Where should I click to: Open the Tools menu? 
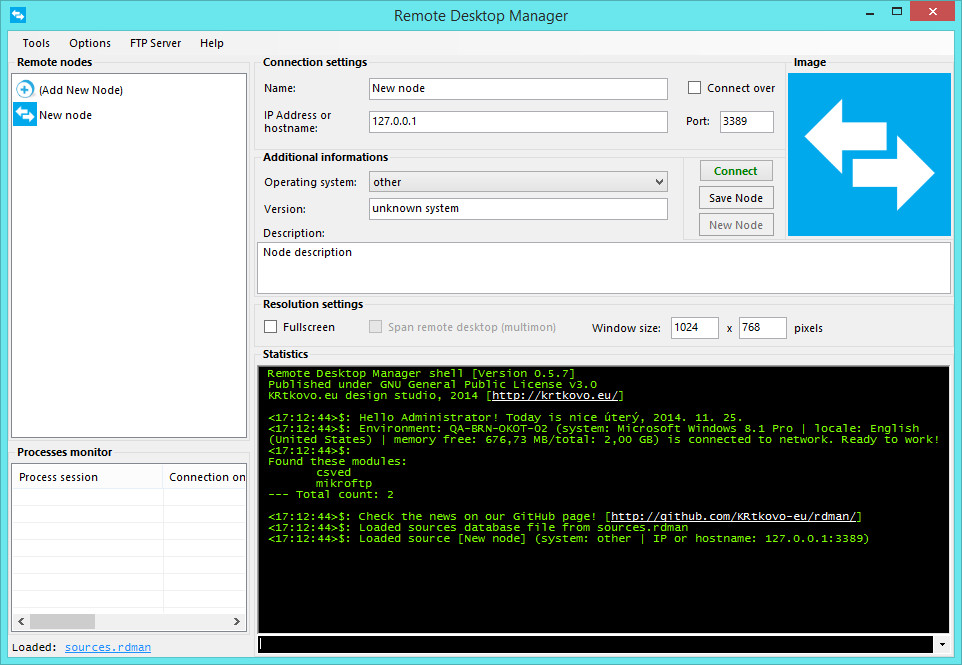36,43
